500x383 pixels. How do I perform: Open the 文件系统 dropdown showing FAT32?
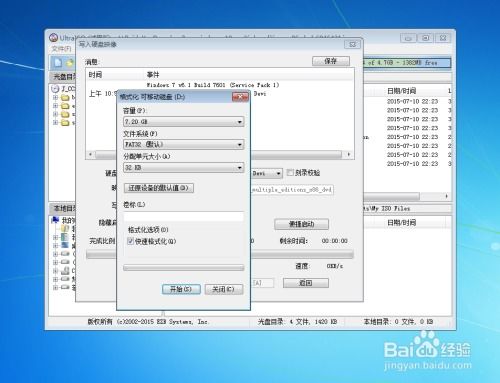coord(184,144)
